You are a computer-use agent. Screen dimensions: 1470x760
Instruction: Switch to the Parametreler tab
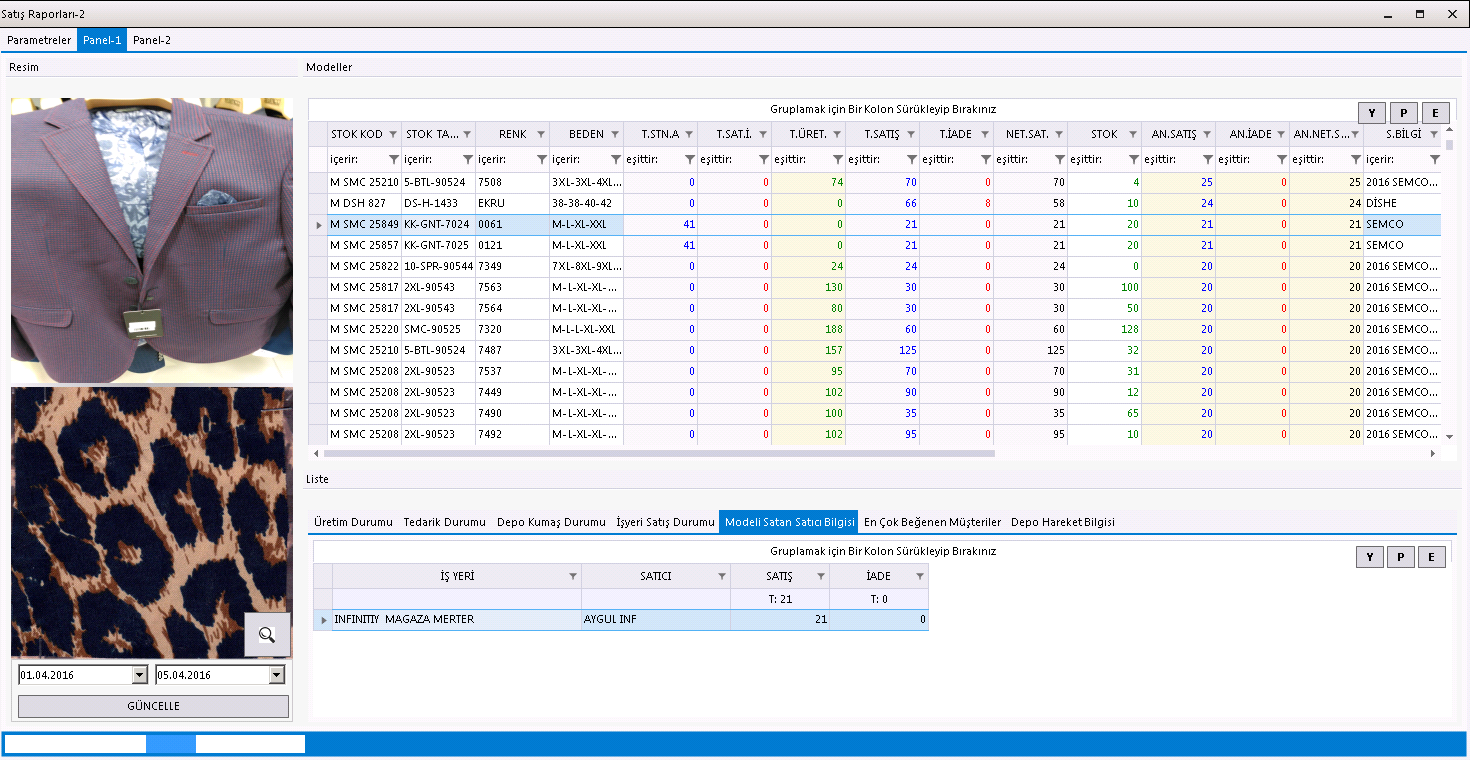tap(39, 40)
